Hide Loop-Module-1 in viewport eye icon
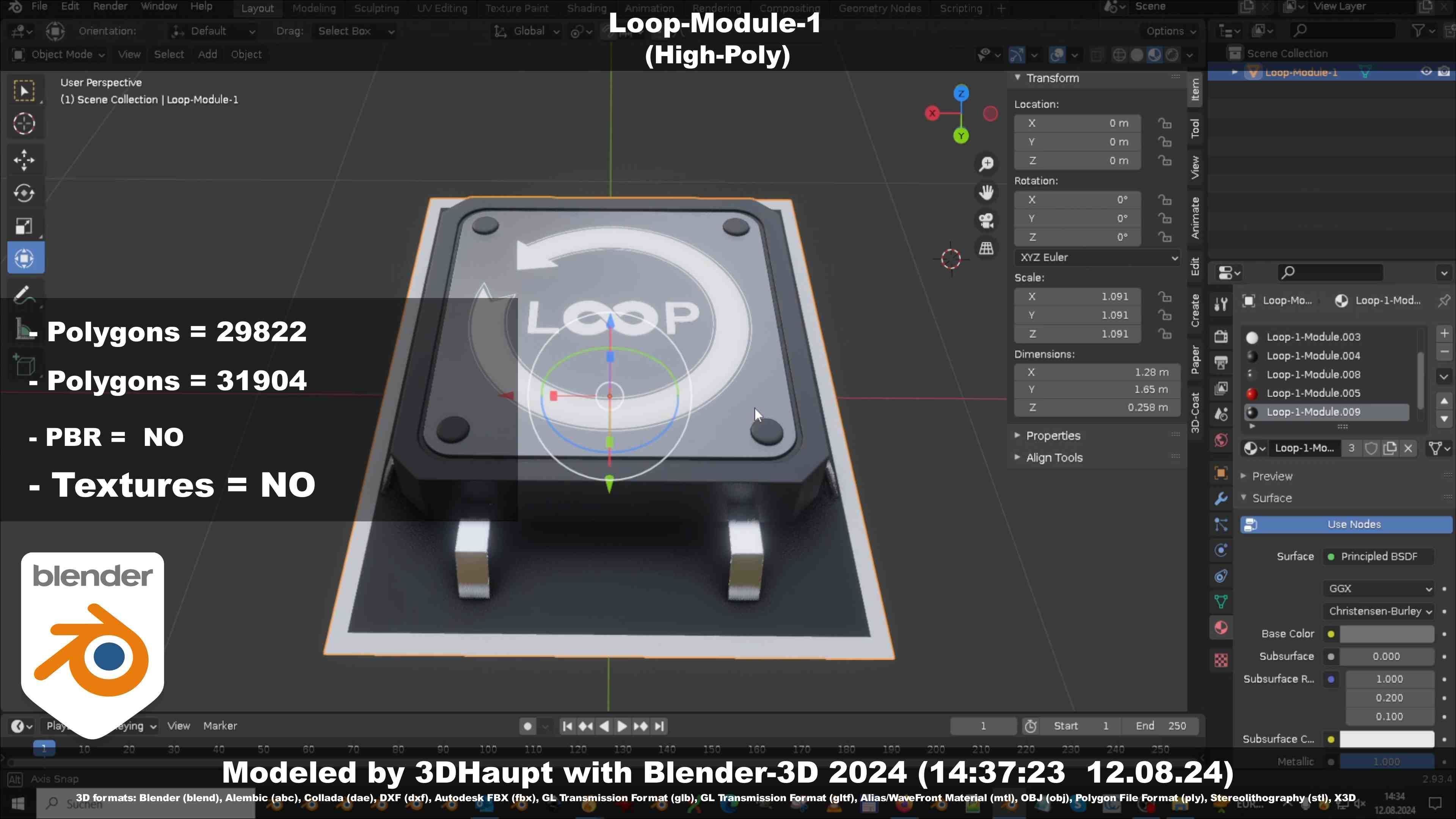 coord(1426,72)
